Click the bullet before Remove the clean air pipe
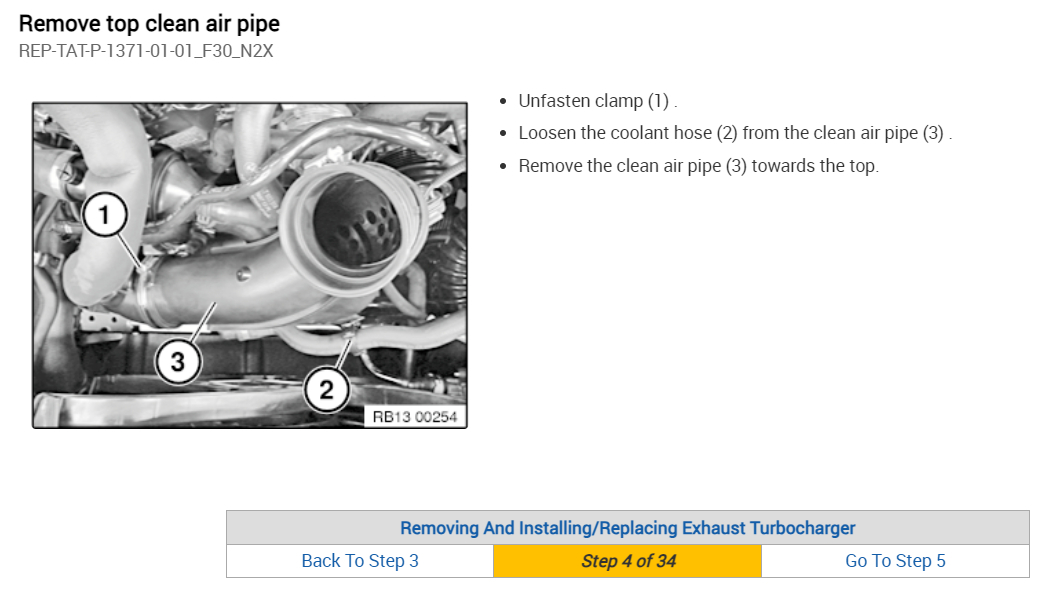This screenshot has height=602, width=1049. pos(503,166)
